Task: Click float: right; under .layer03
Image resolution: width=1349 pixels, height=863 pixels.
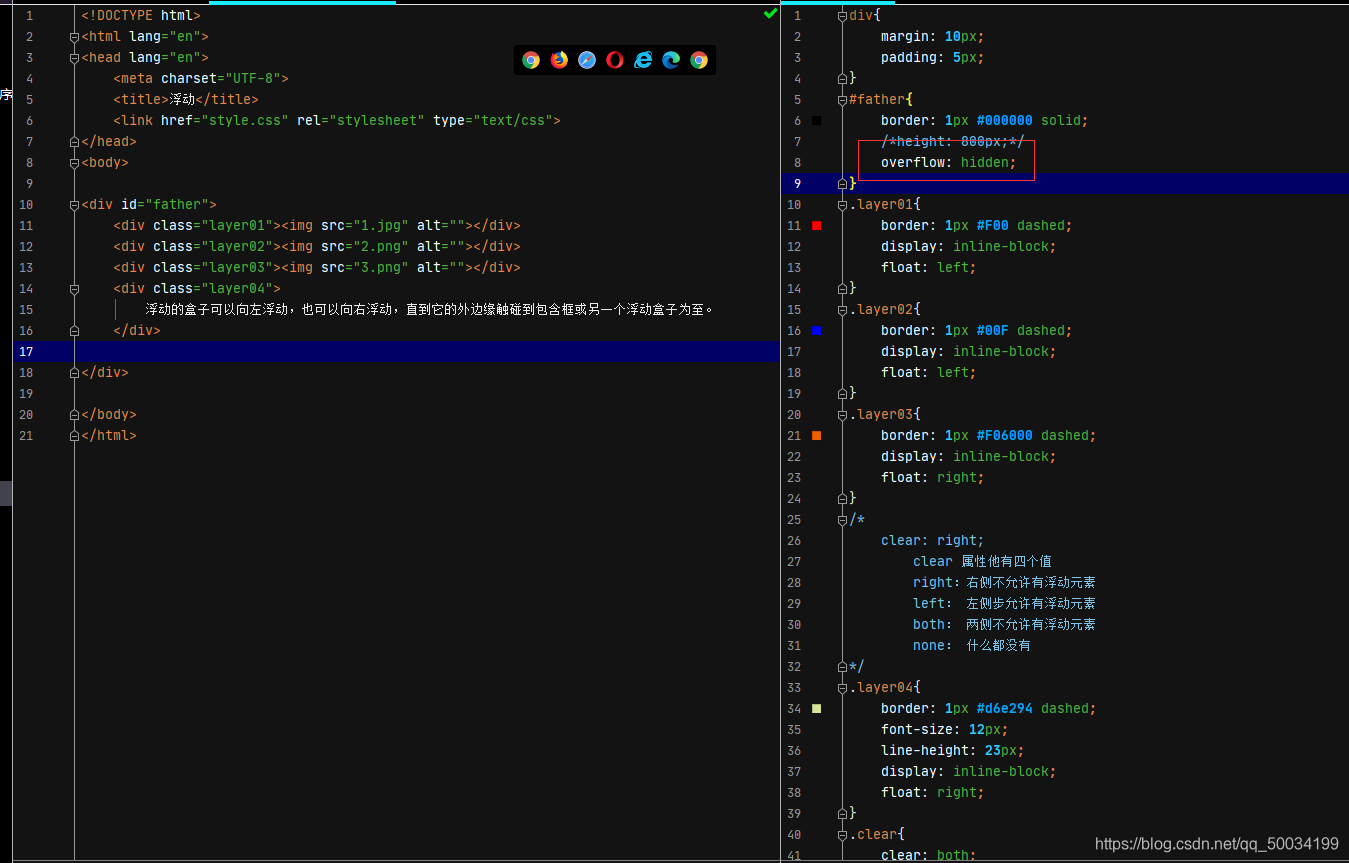Action: 933,478
